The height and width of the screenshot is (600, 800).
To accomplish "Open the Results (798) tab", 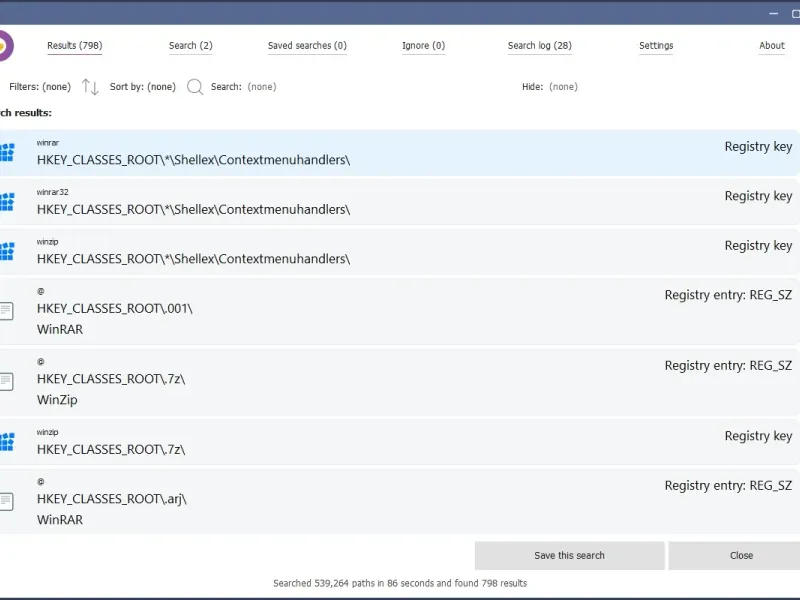I will pos(74,45).
